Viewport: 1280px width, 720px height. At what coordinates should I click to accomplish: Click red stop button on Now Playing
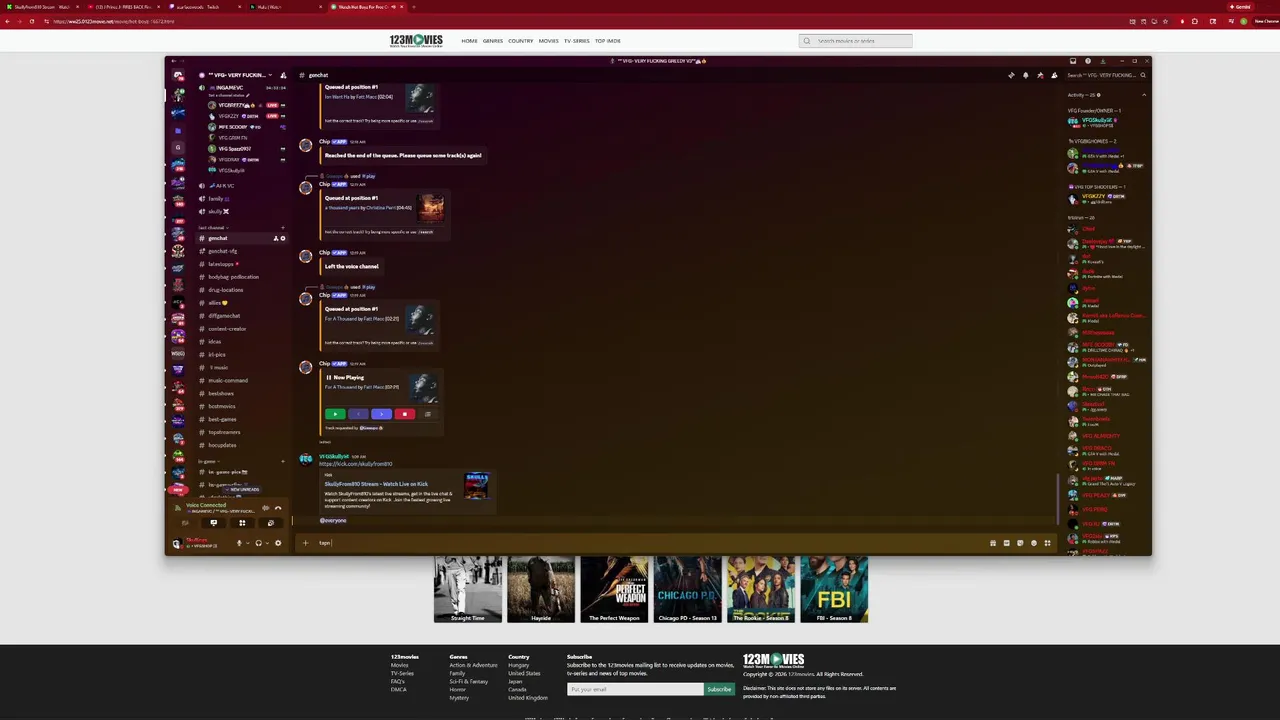pos(405,414)
